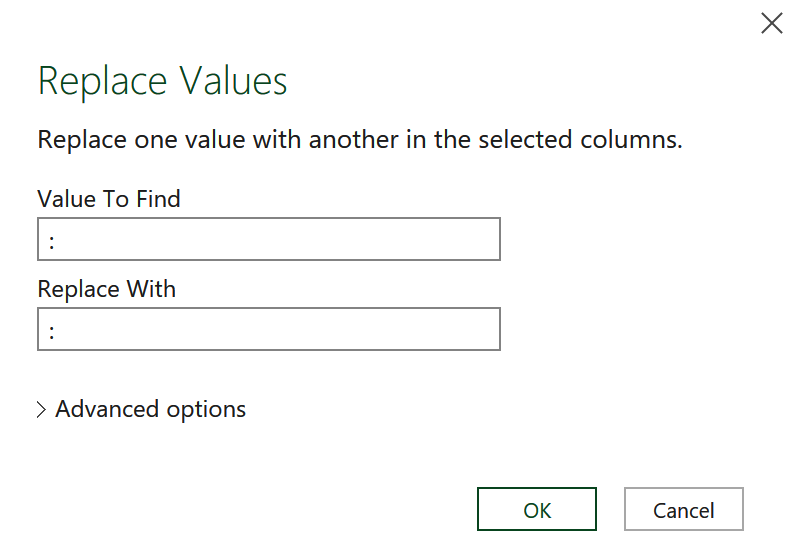Focus the Value To Find text box

click(268, 240)
